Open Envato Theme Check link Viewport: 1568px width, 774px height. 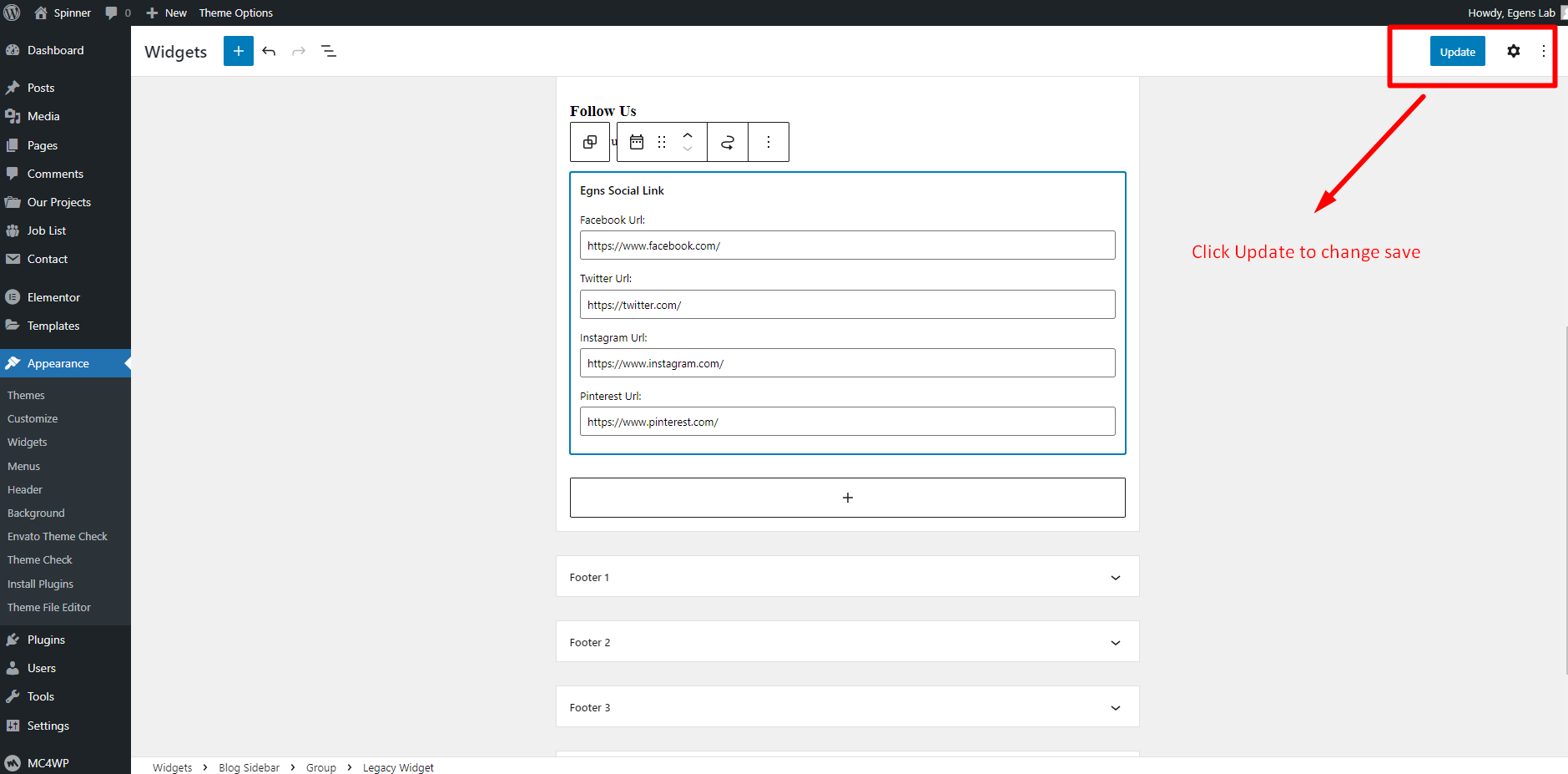(58, 536)
